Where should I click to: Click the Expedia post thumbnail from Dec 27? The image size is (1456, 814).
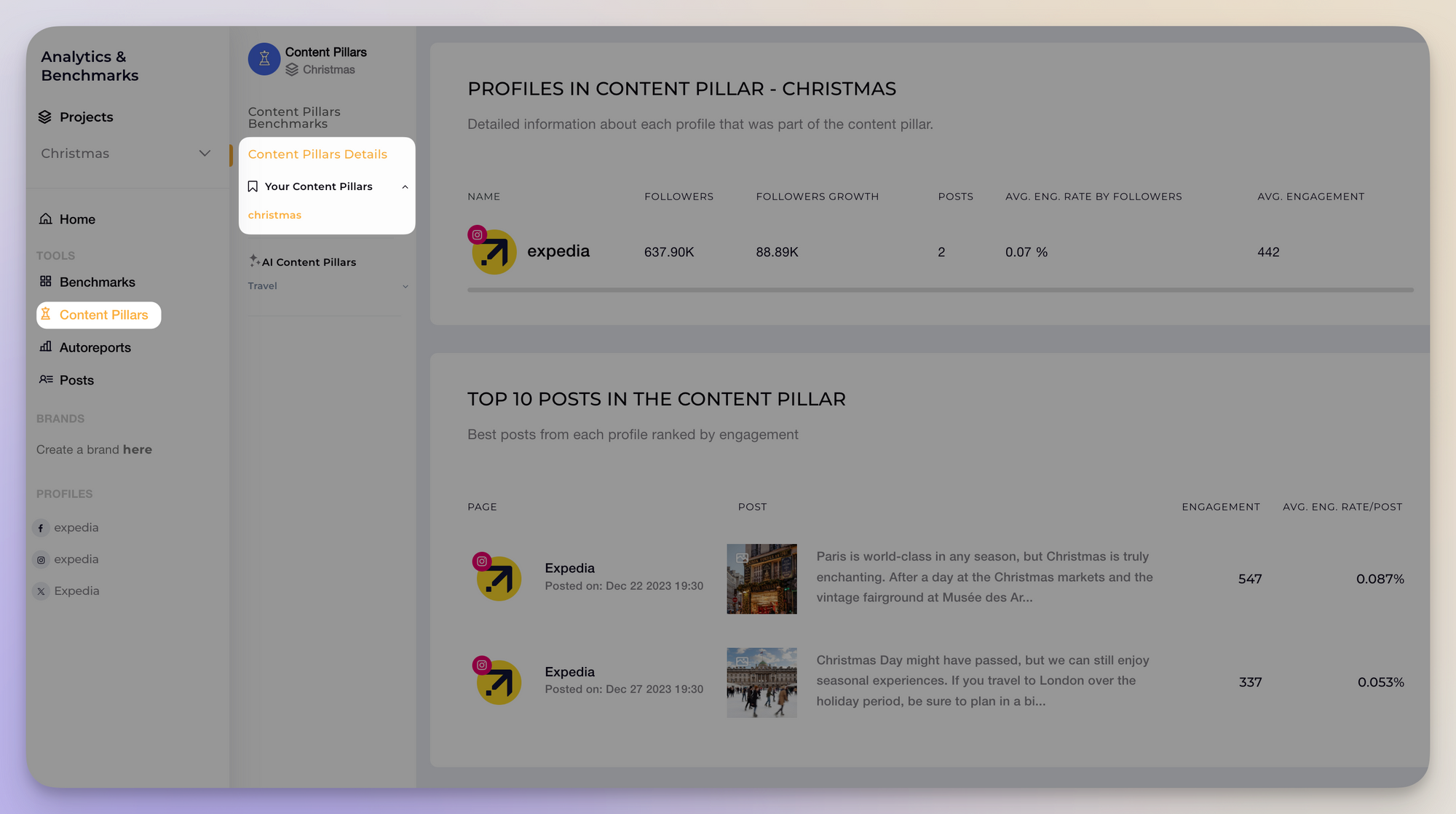tap(761, 681)
